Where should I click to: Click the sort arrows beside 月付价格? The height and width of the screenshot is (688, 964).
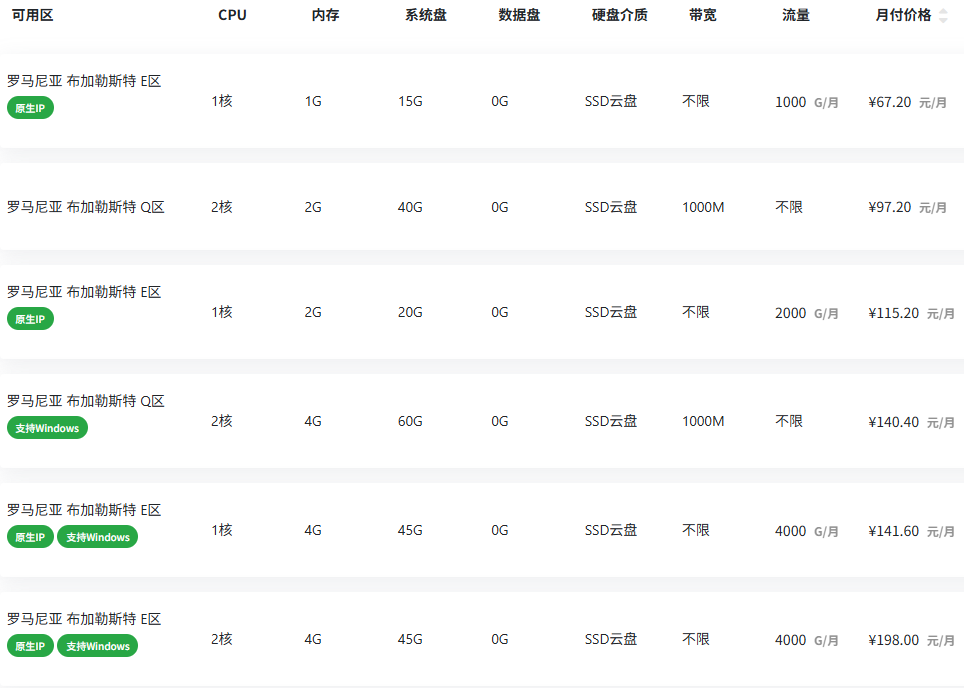(943, 15)
